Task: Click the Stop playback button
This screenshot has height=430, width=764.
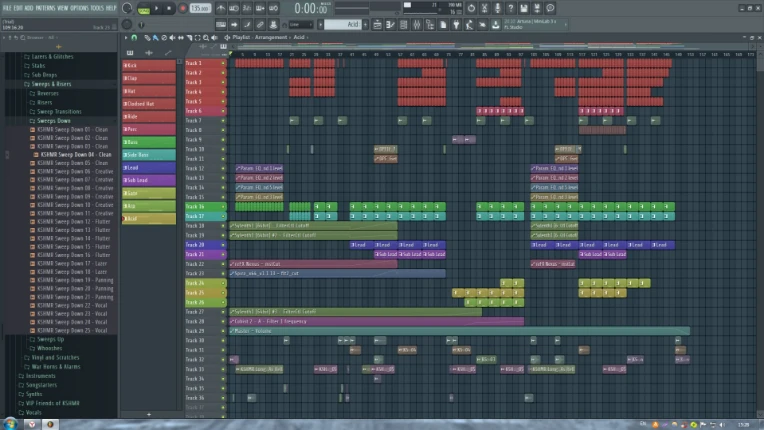Action: (x=170, y=8)
